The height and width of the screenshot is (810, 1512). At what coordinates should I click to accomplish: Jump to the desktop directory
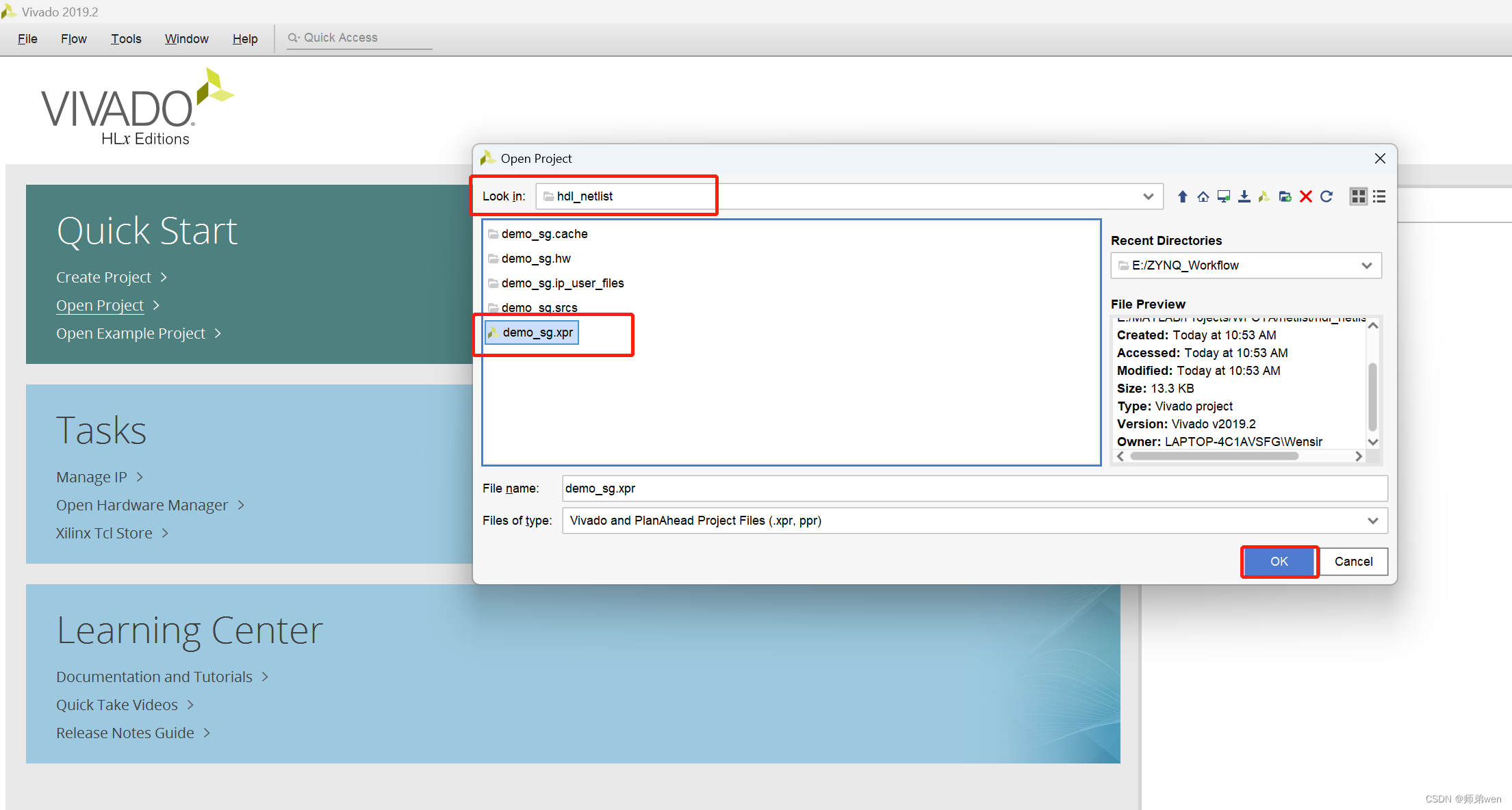coord(1223,196)
